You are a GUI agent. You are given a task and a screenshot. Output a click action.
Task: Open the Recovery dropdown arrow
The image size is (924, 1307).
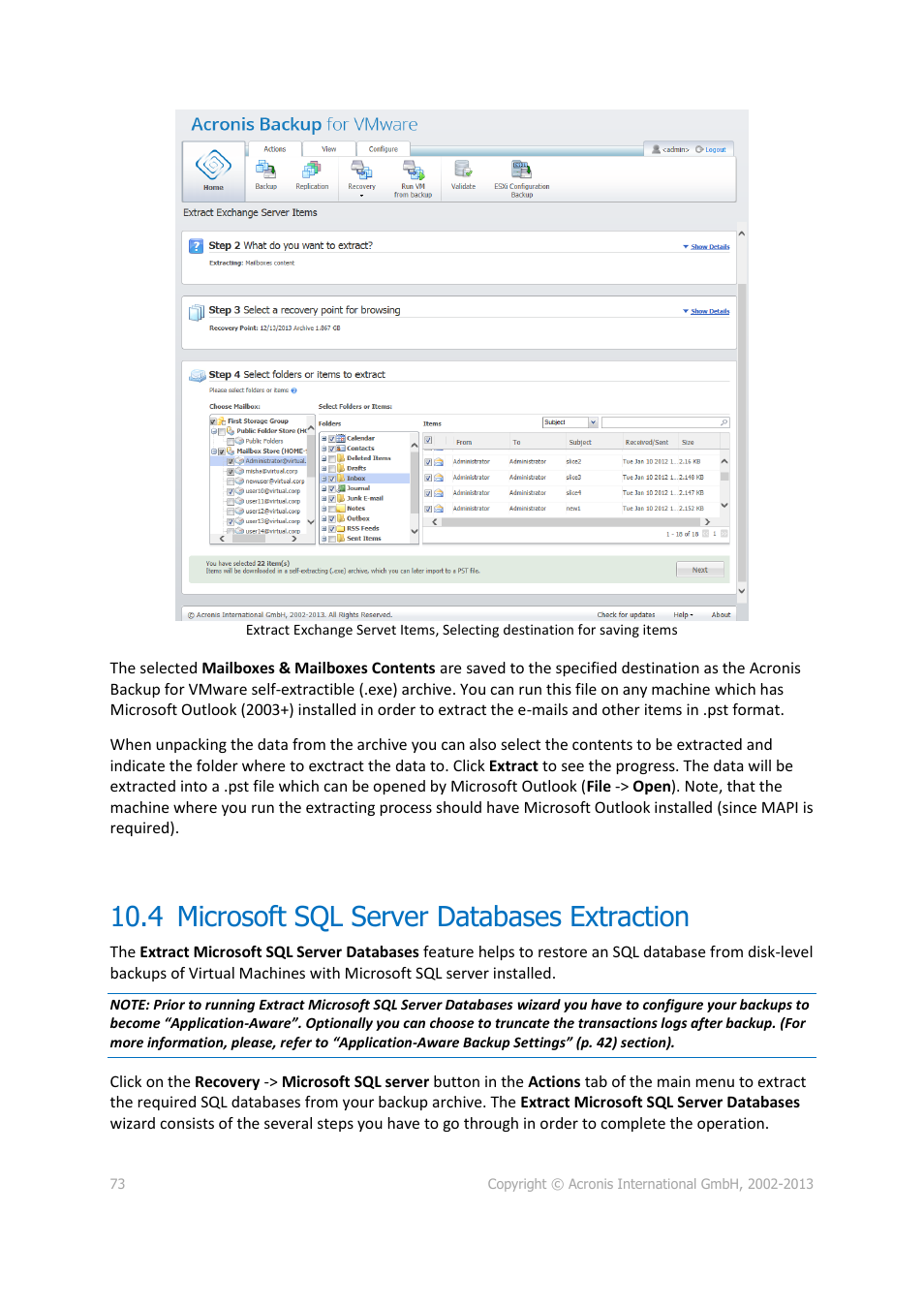[x=361, y=196]
